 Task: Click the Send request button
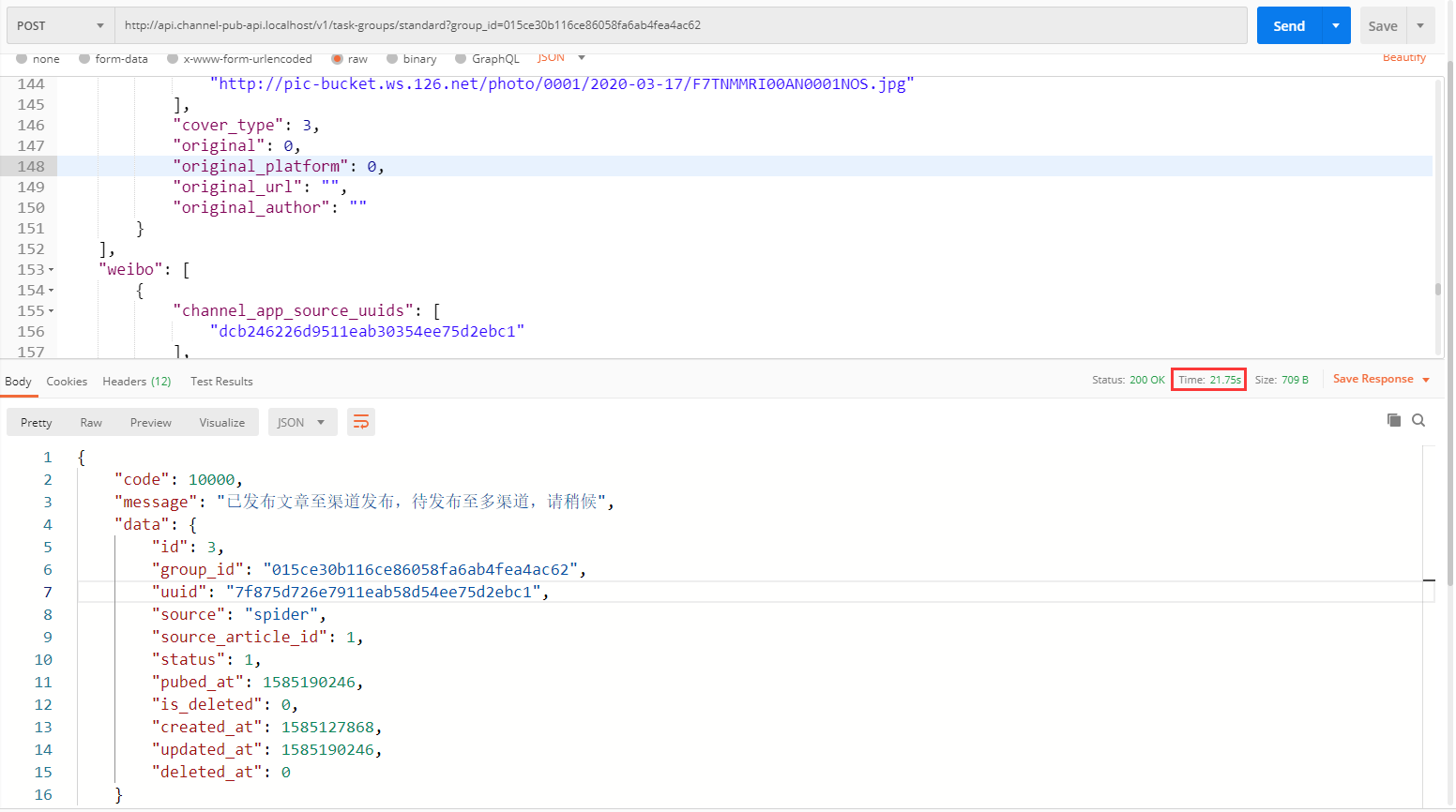[1288, 25]
